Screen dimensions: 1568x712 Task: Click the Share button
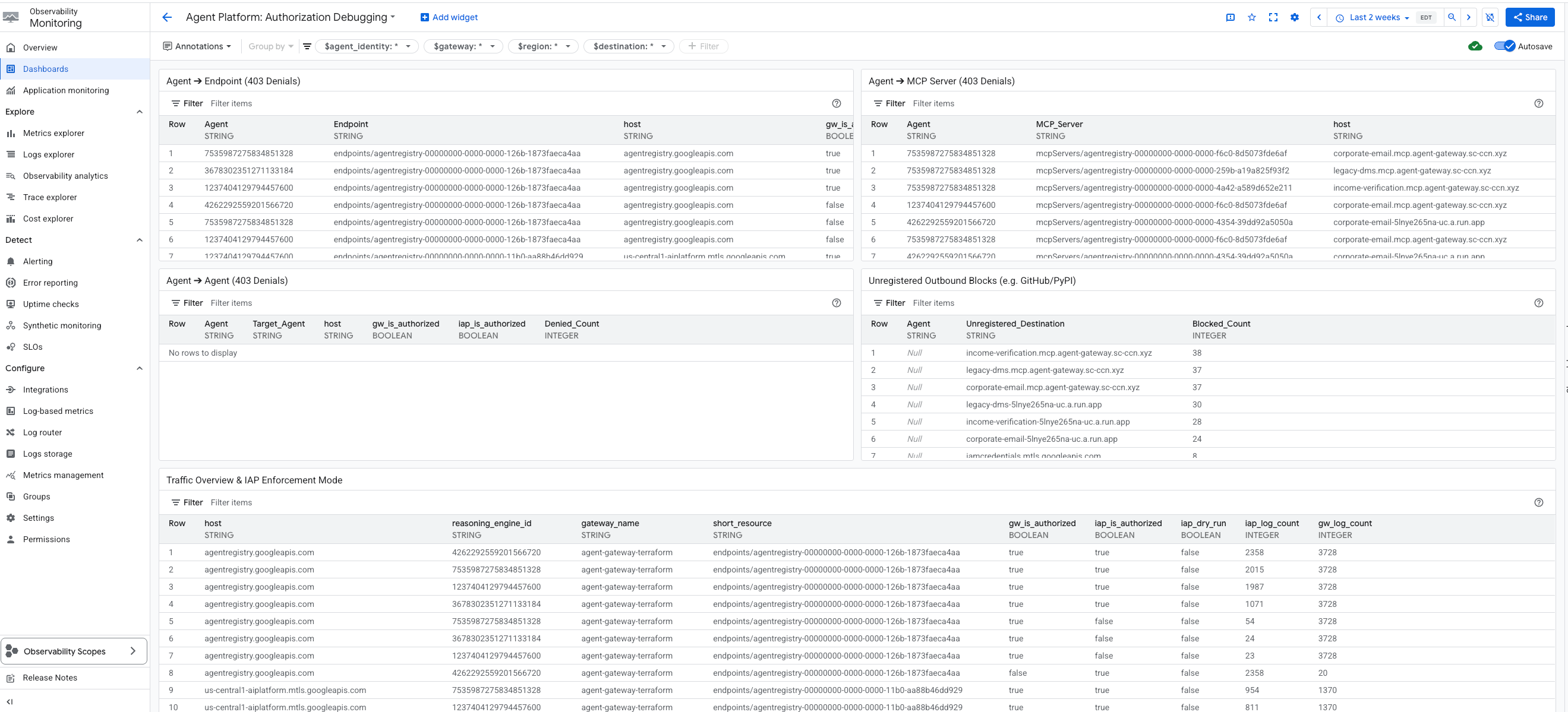pos(1529,17)
